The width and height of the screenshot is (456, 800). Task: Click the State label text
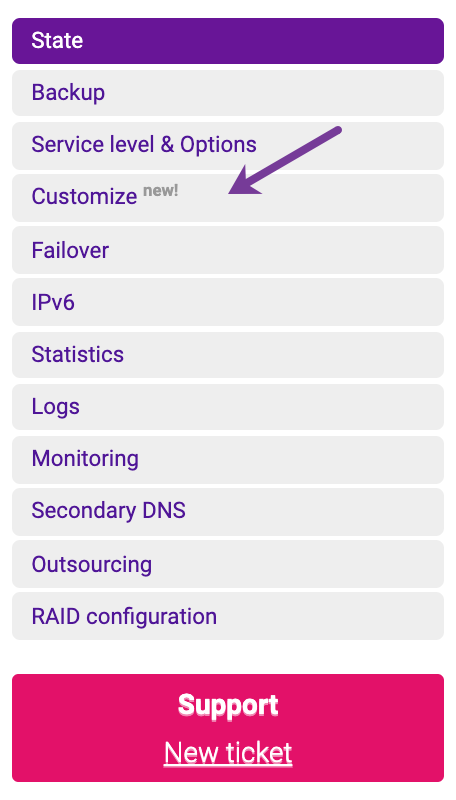tap(57, 41)
